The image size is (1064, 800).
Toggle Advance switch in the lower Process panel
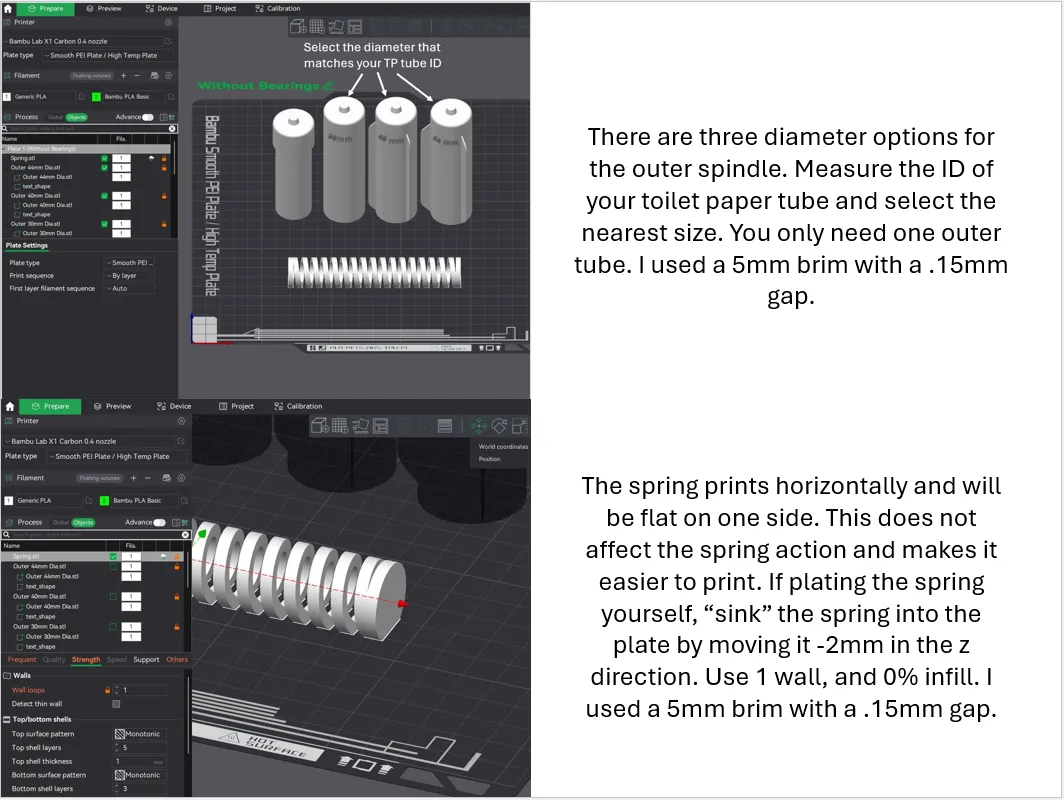coord(159,522)
